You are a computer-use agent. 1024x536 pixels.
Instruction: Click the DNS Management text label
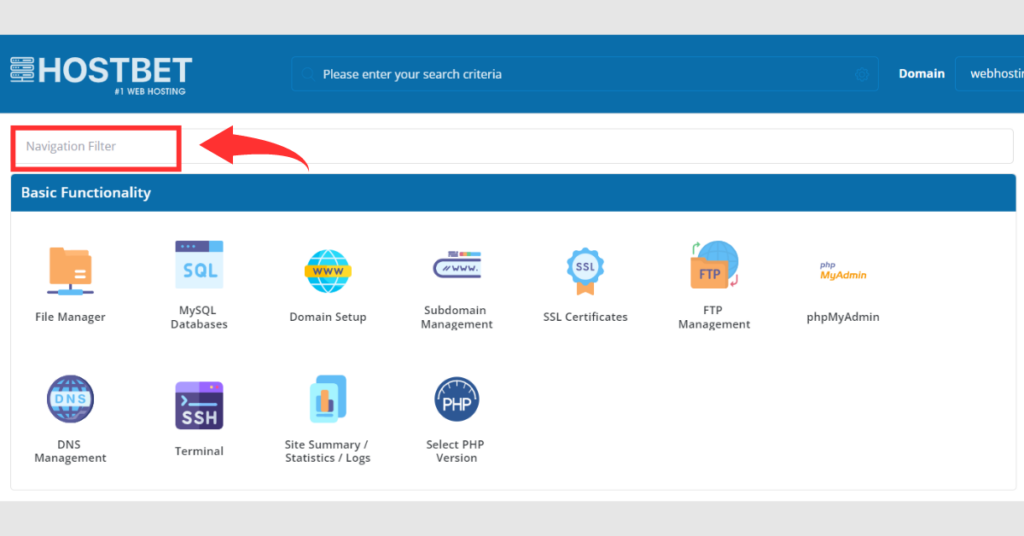pos(71,451)
